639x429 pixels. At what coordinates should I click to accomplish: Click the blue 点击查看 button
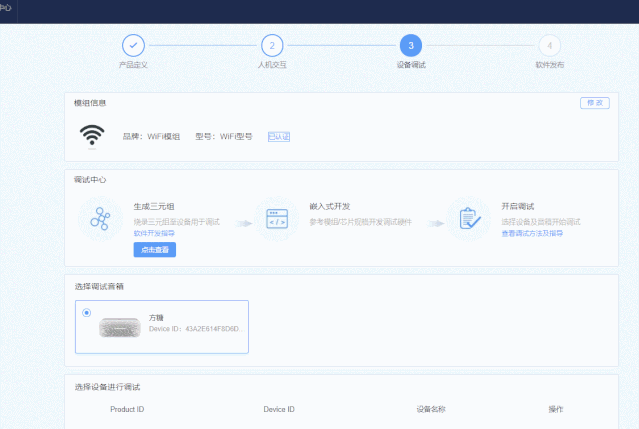click(x=155, y=250)
